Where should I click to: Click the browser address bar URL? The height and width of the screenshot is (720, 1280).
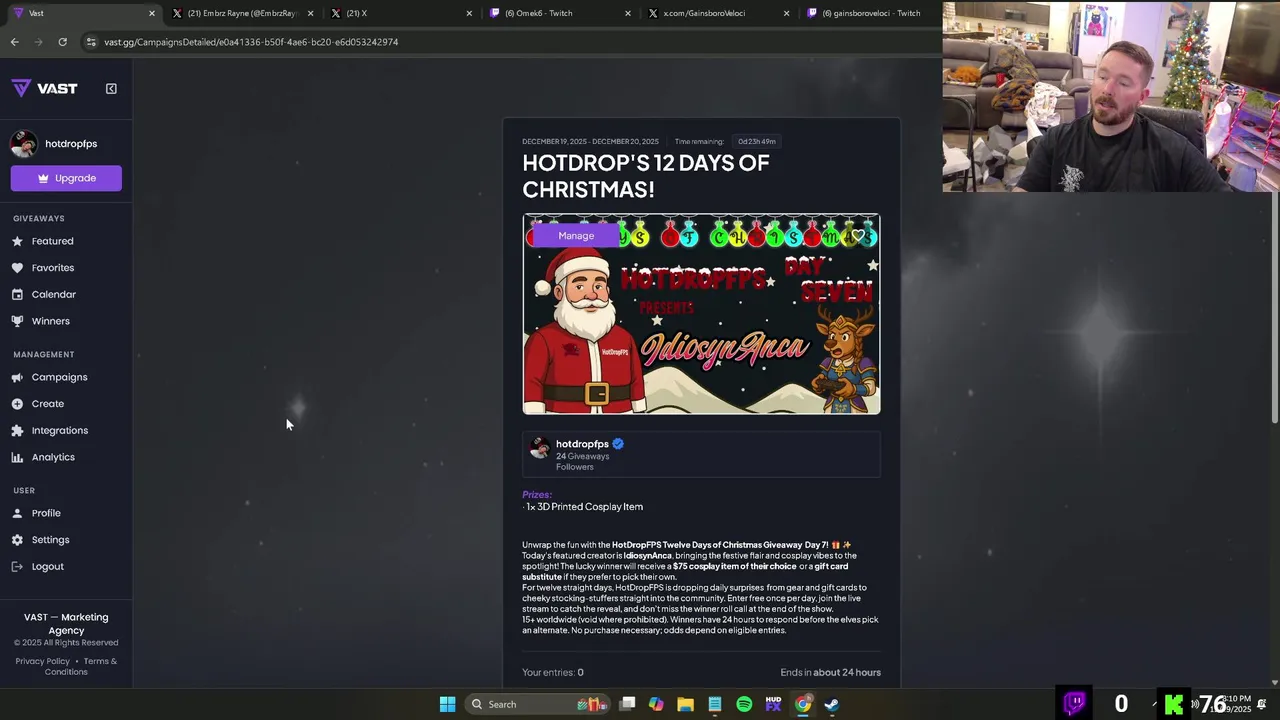click(251, 42)
